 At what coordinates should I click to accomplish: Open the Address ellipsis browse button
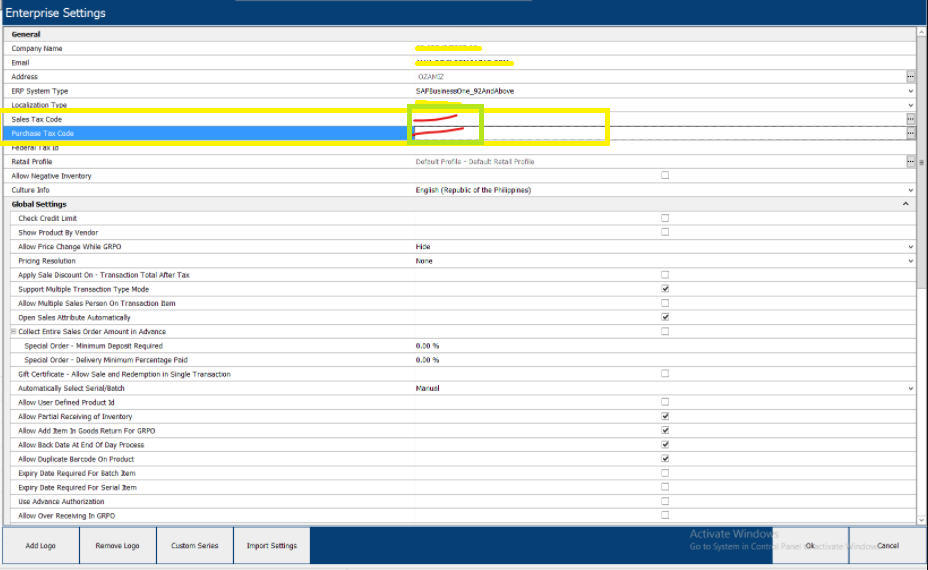(910, 76)
